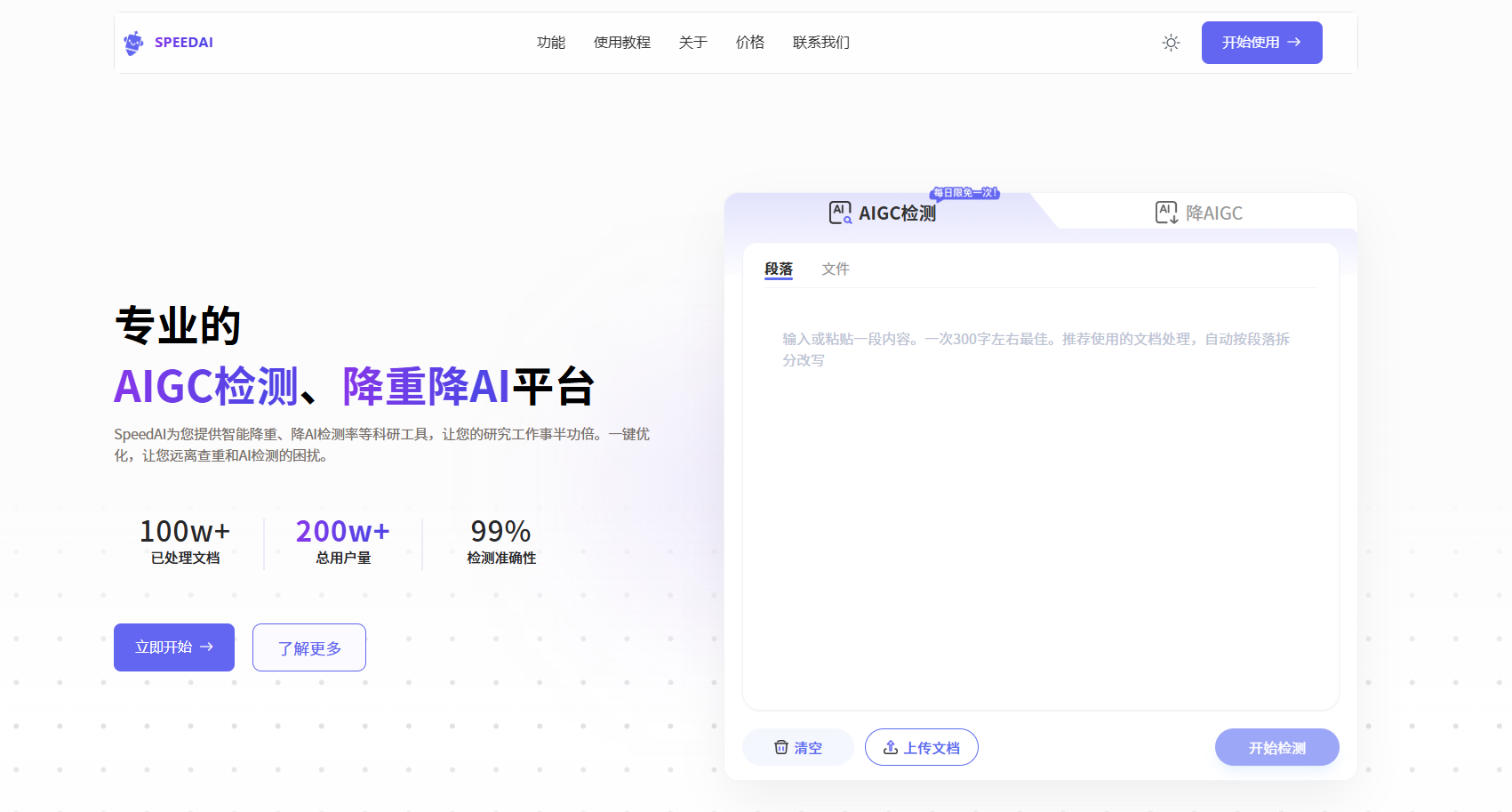Screen dimensions: 1512x812
Task: Open the 功能 menu item
Action: [551, 43]
